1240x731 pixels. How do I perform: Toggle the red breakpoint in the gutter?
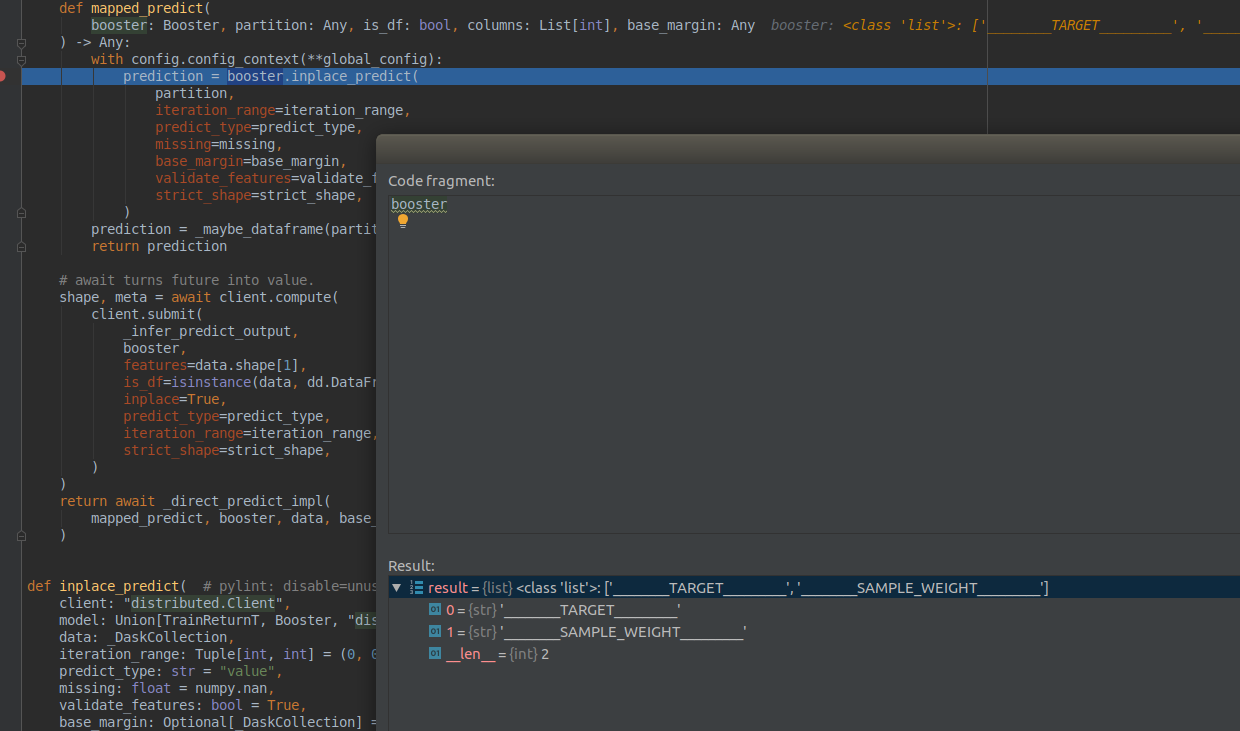pos(4,75)
